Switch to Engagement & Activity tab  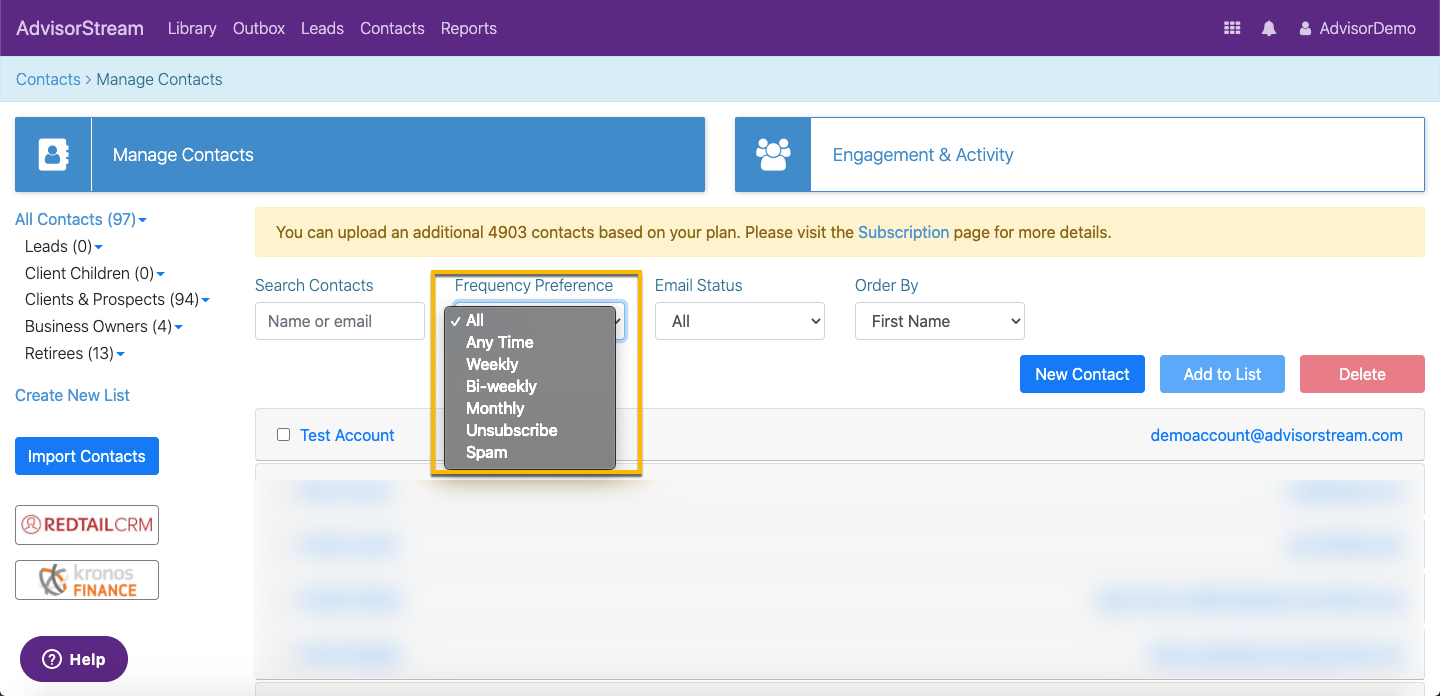[x=1080, y=154]
